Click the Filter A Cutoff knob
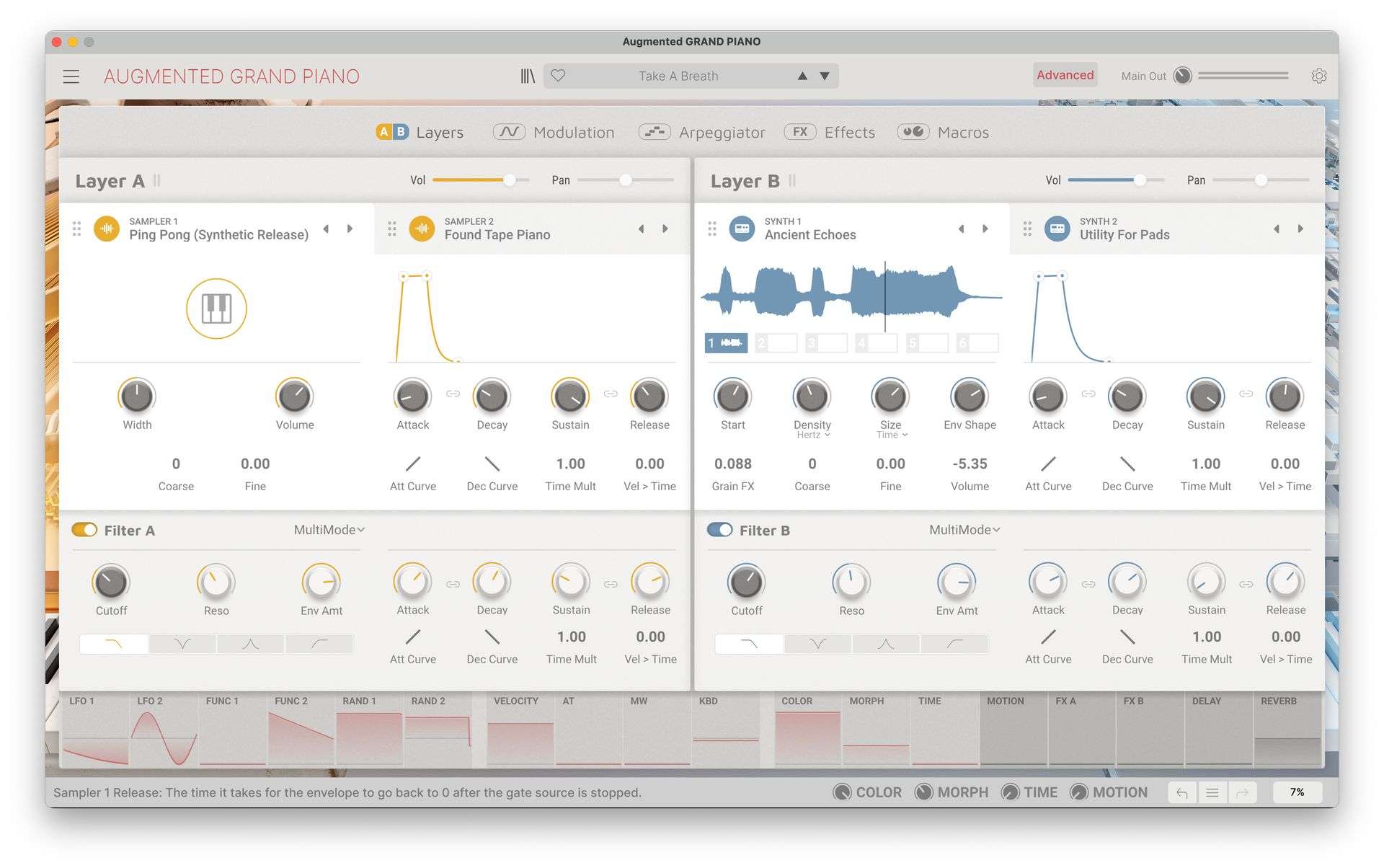 click(111, 582)
